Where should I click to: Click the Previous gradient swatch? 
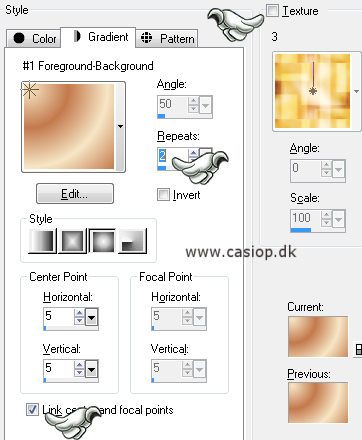[318, 403]
